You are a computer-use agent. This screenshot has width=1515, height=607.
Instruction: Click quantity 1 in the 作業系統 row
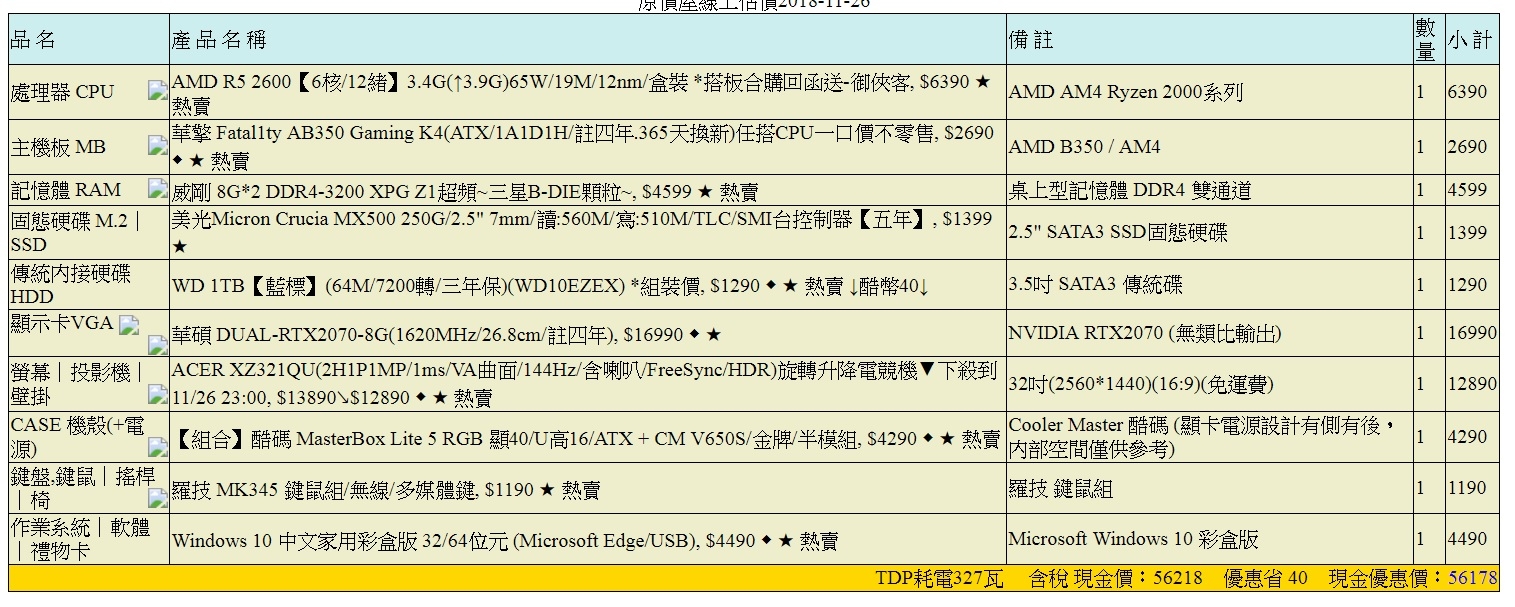point(1420,540)
